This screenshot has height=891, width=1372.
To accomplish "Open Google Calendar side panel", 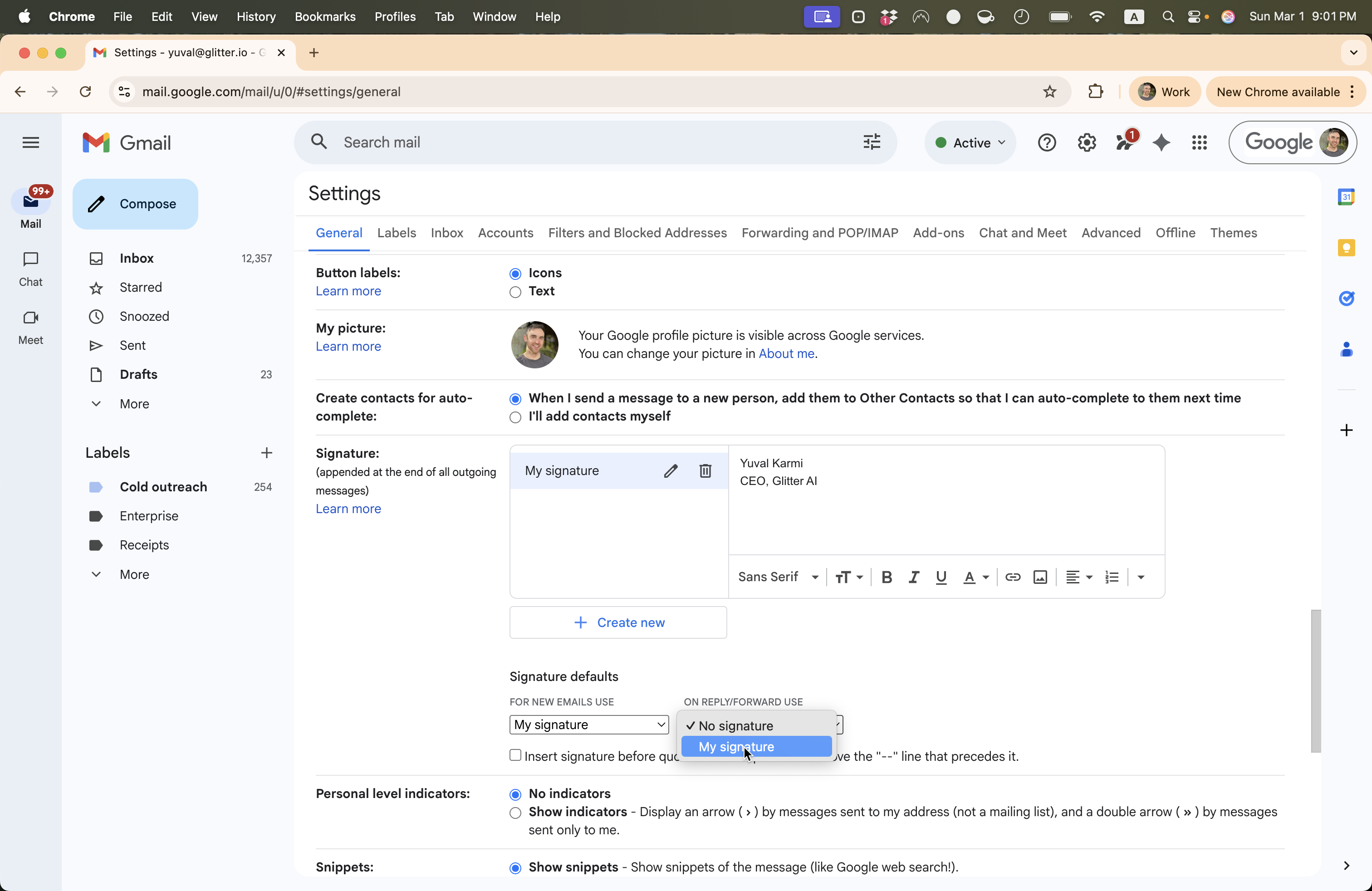I will [x=1347, y=196].
